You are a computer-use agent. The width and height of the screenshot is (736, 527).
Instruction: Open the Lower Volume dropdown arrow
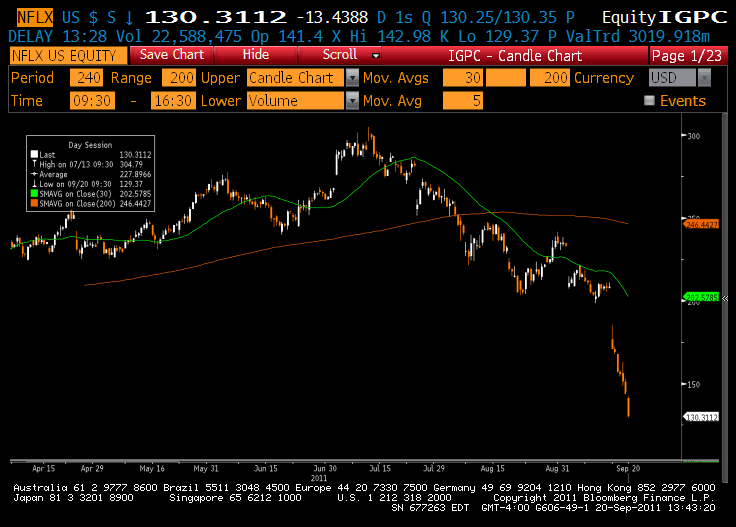tap(352, 101)
